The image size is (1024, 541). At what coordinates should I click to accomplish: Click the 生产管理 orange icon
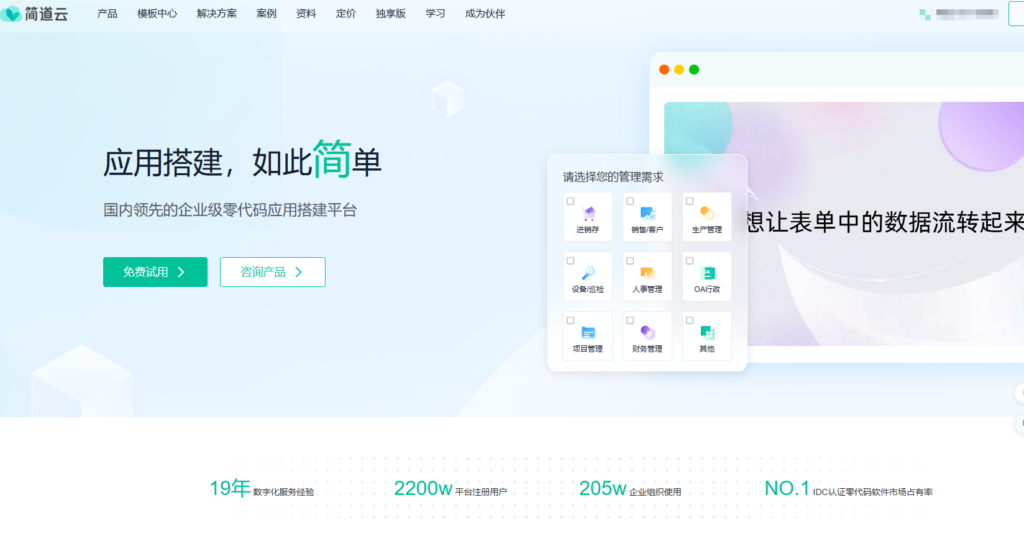click(707, 213)
